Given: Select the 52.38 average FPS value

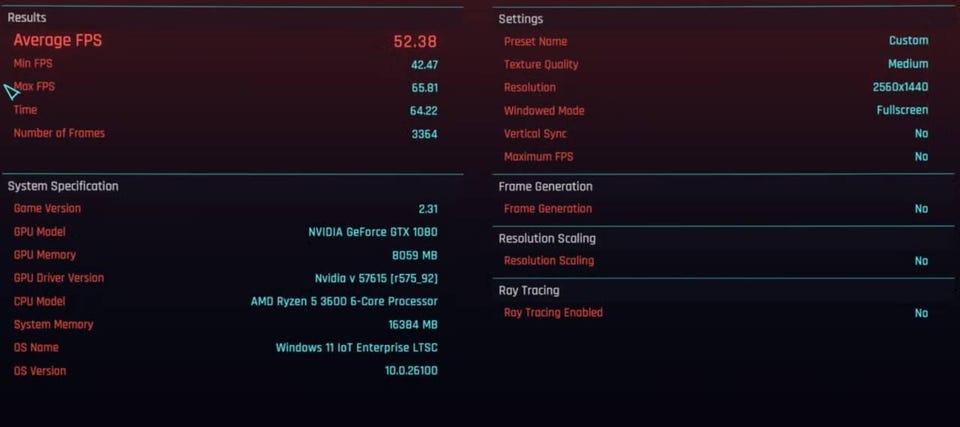Looking at the screenshot, I should pos(415,42).
